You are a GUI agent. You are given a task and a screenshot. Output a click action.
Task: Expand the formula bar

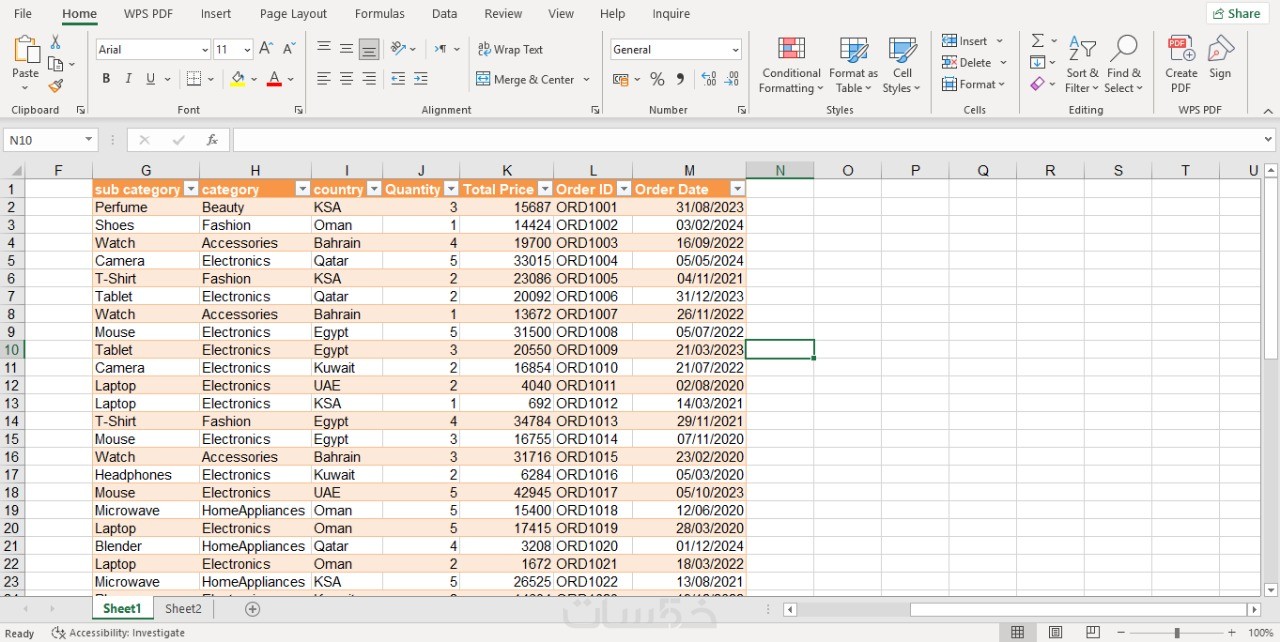point(1268,140)
